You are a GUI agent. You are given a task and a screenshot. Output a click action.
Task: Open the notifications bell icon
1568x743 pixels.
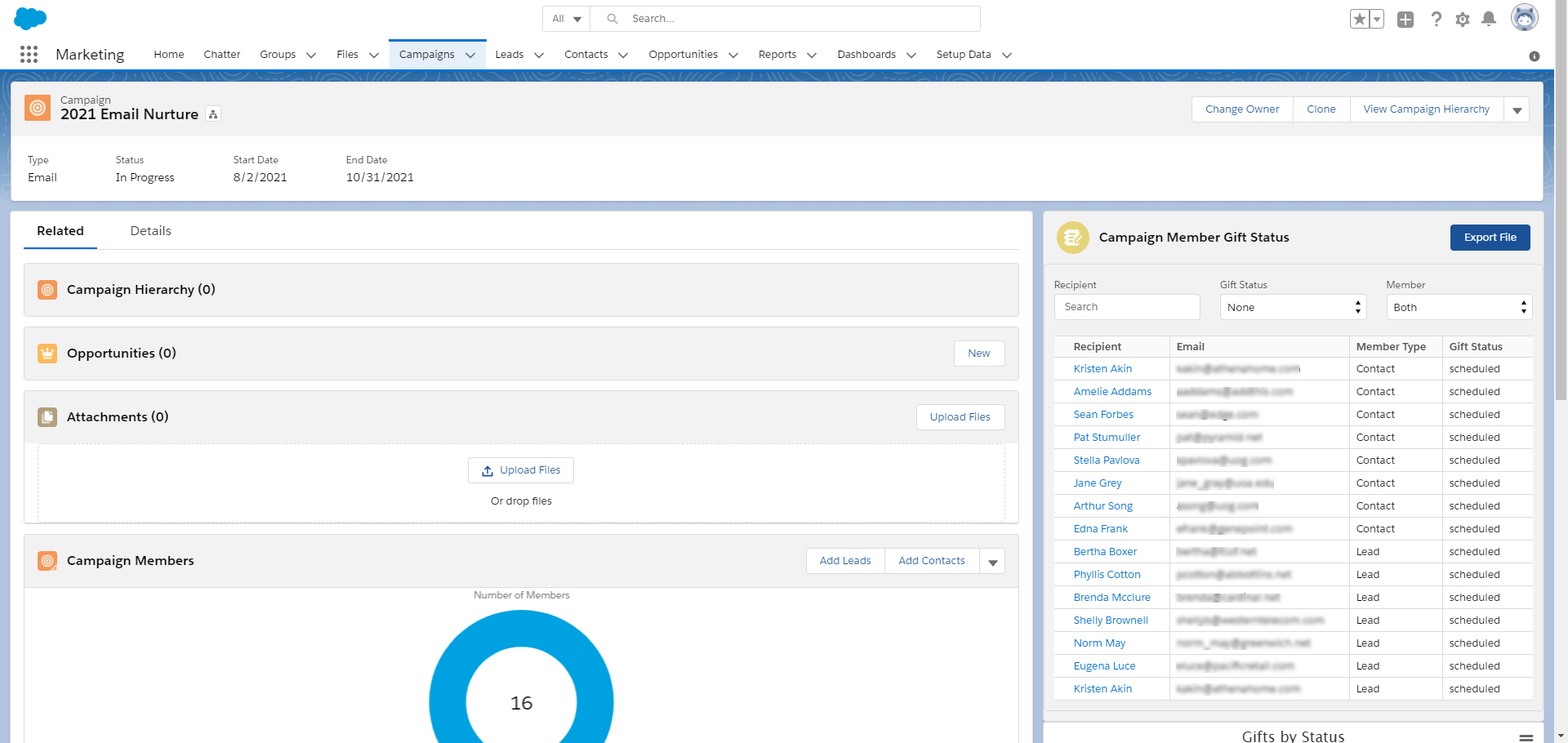pos(1489,19)
